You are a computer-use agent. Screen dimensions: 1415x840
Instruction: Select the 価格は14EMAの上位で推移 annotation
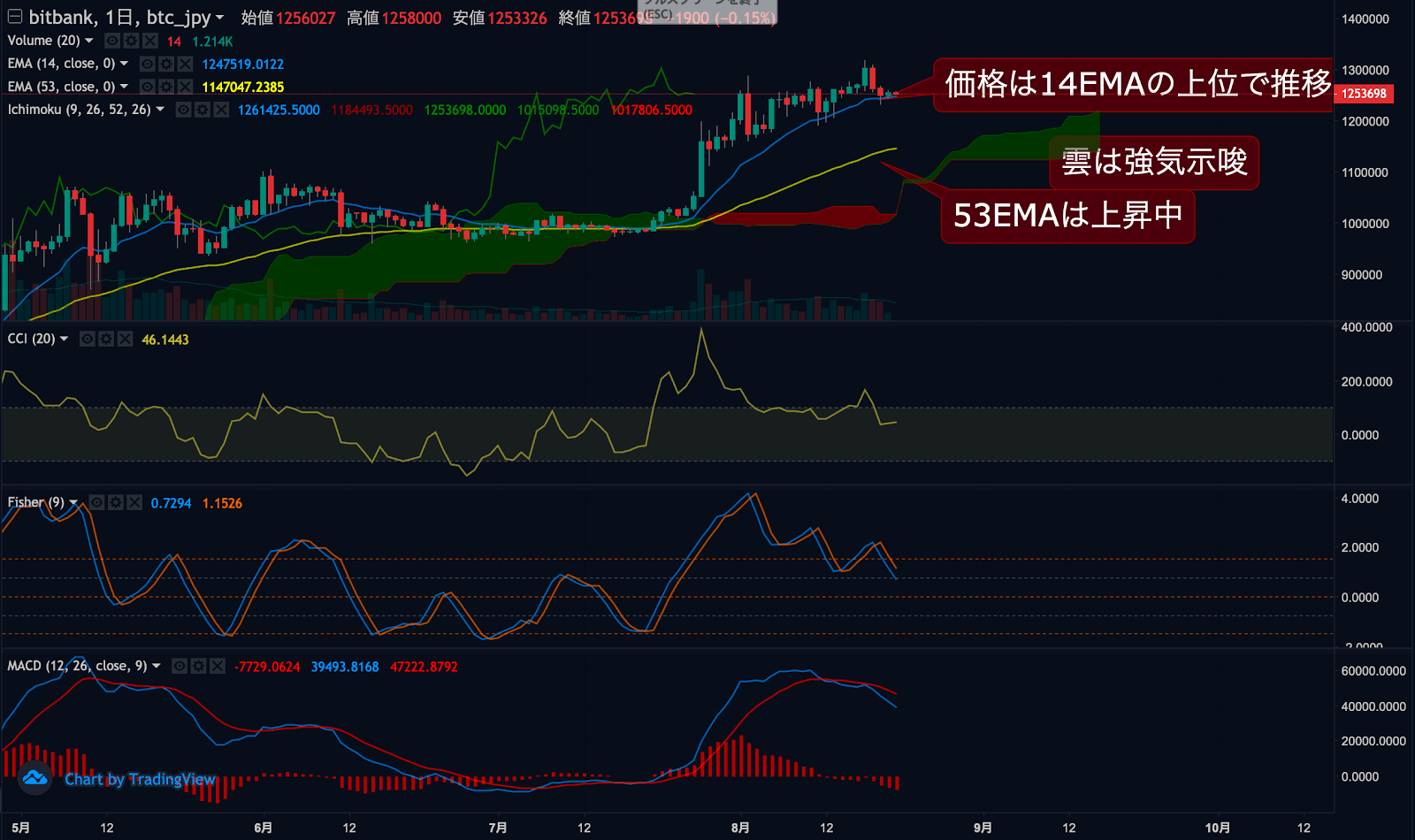click(x=1136, y=84)
